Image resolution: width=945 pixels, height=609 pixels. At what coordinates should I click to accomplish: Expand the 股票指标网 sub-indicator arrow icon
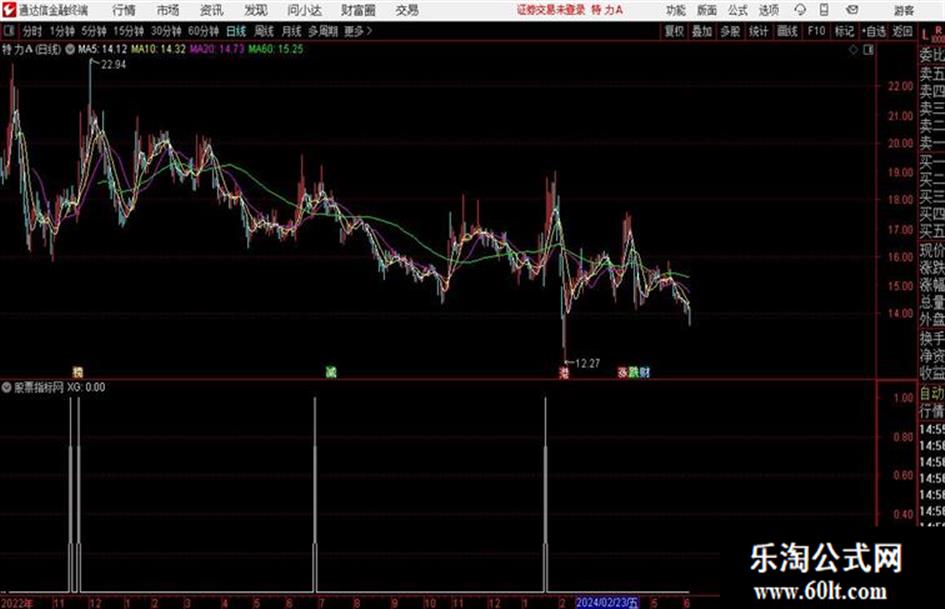(x=7, y=387)
